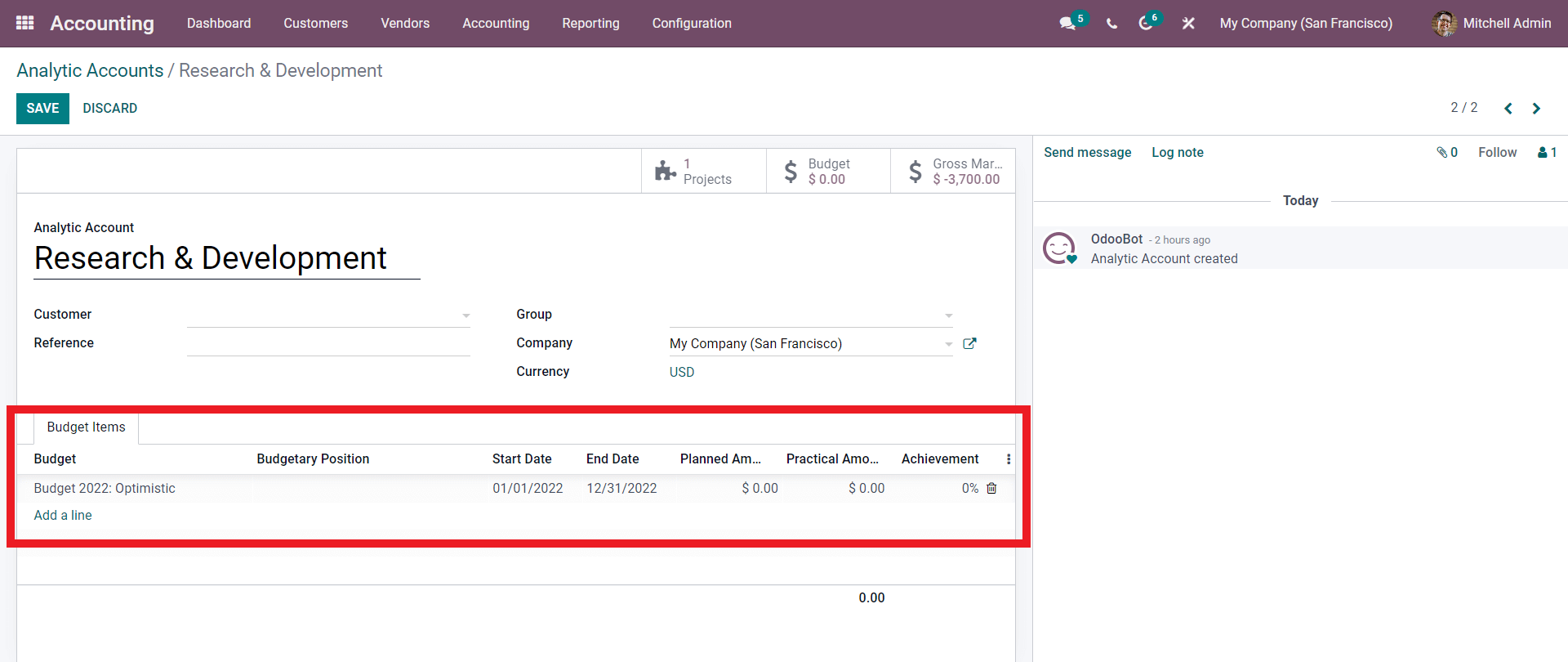Click the phone call icon

point(1111,24)
